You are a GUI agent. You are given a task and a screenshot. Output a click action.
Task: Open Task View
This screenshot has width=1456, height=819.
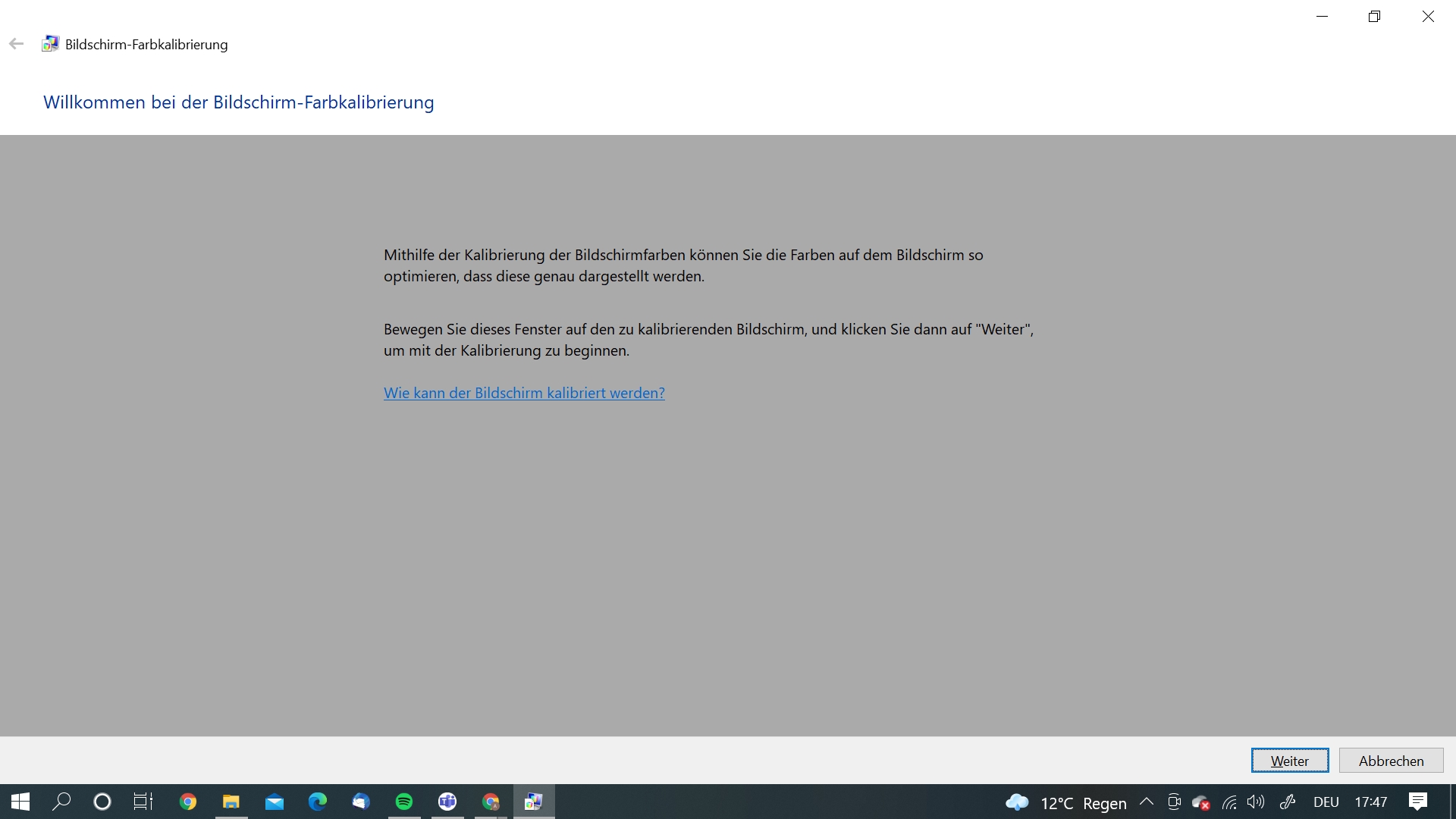143,802
